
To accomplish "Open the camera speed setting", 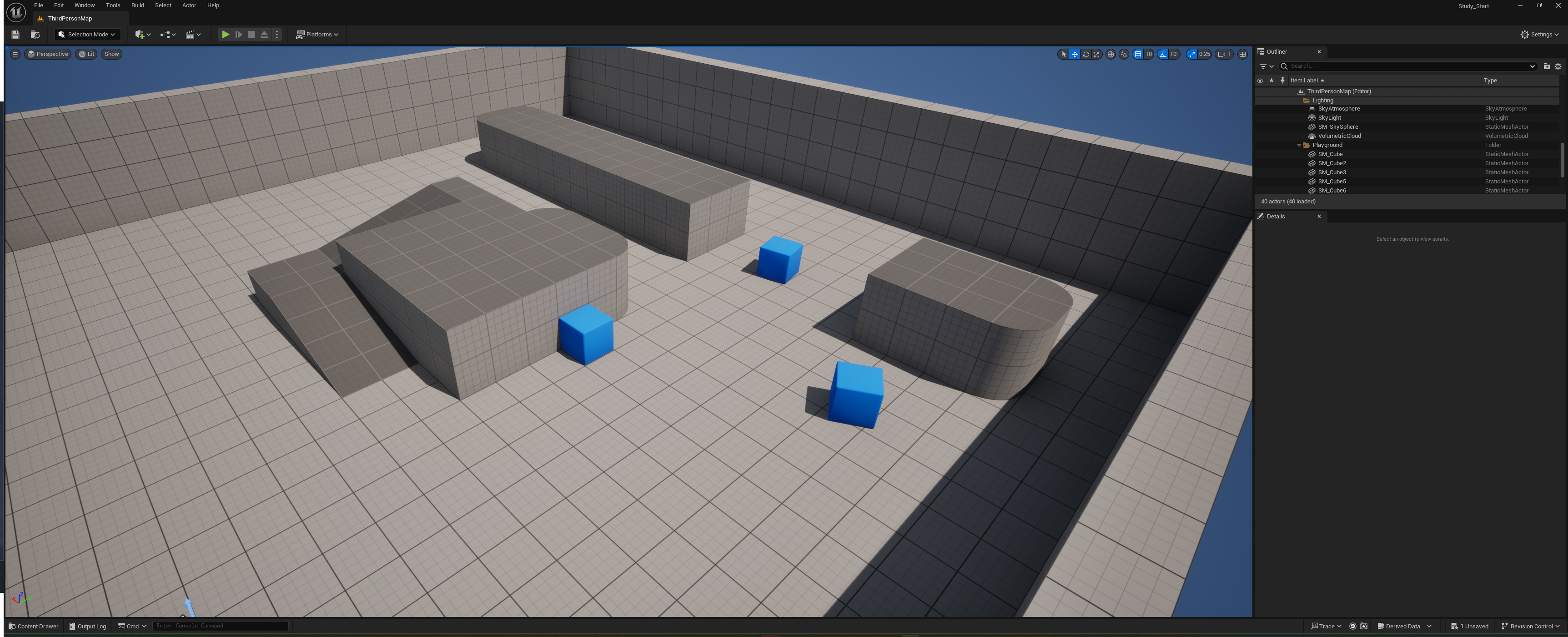I will [1224, 54].
